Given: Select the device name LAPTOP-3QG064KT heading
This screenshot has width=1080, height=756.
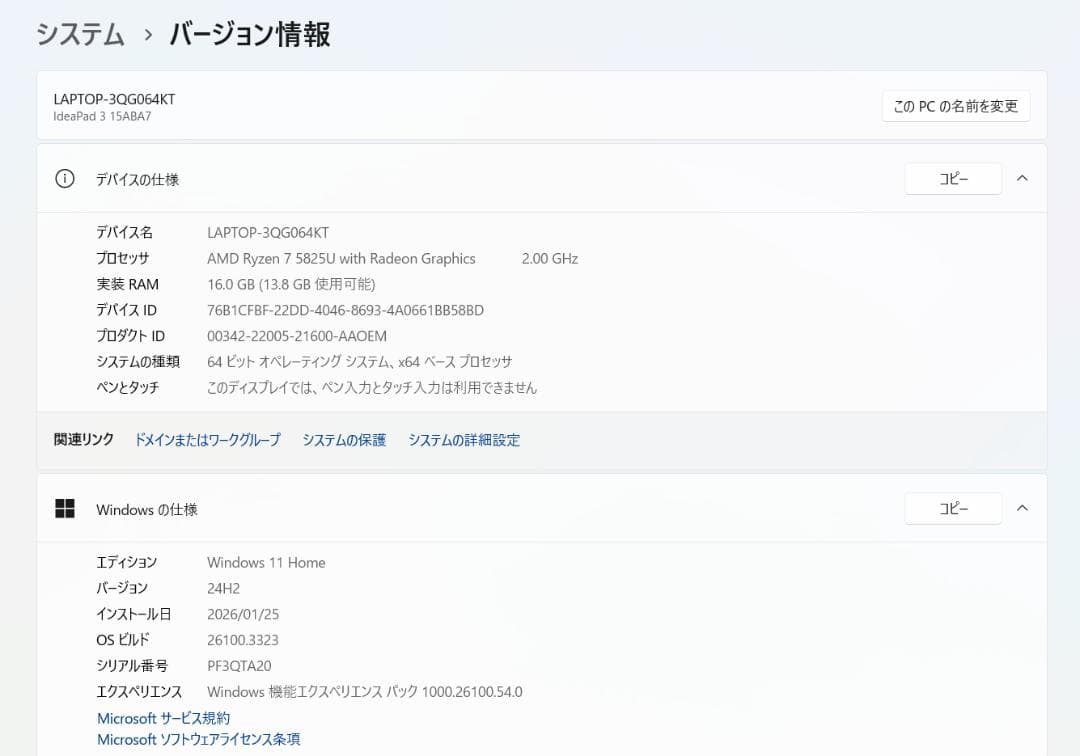Looking at the screenshot, I should (114, 98).
